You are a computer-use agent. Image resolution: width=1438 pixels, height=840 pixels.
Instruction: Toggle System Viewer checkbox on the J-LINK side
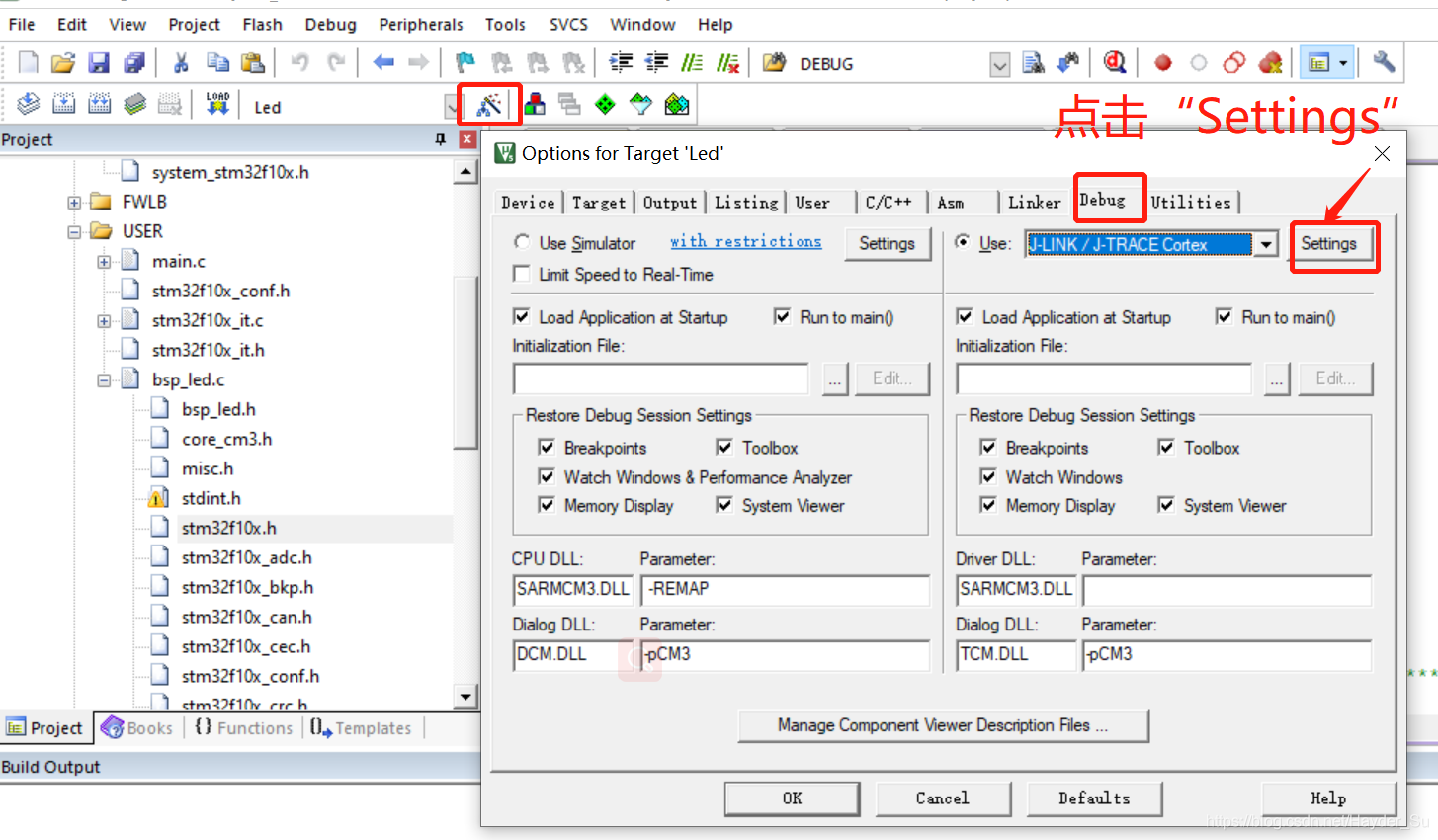click(1166, 505)
